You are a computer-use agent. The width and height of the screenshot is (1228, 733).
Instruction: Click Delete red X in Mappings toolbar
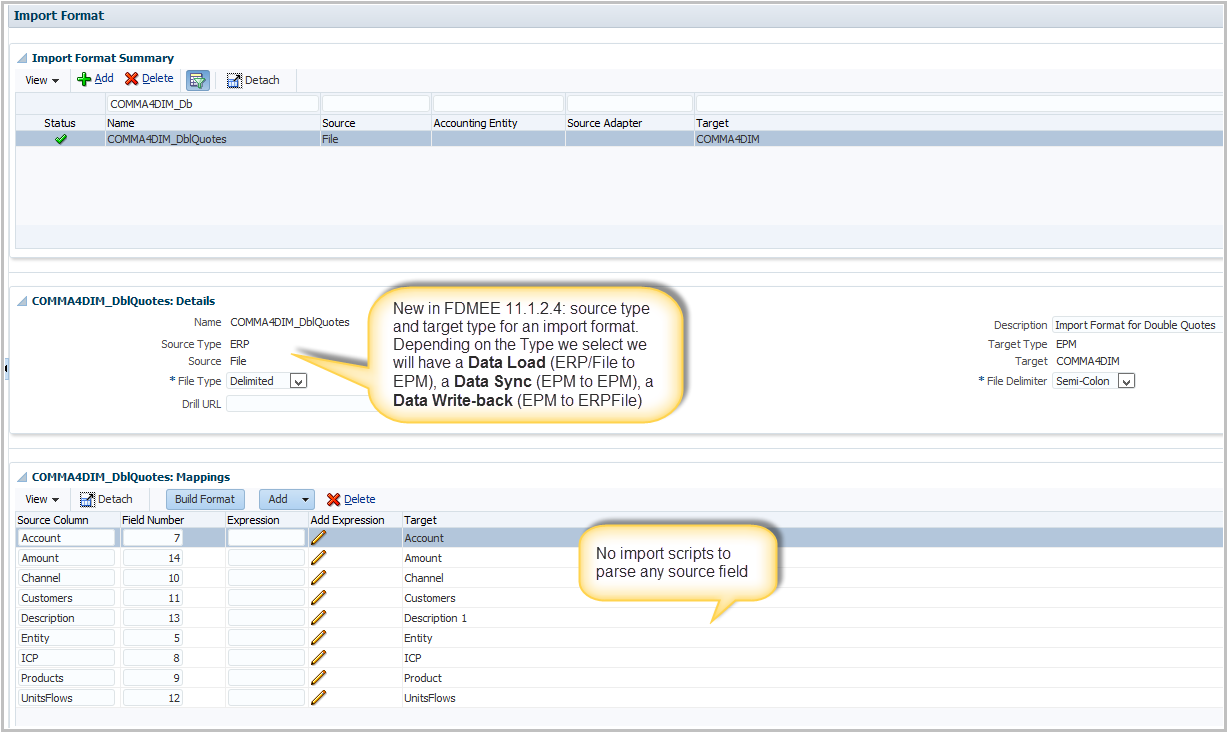tap(334, 499)
